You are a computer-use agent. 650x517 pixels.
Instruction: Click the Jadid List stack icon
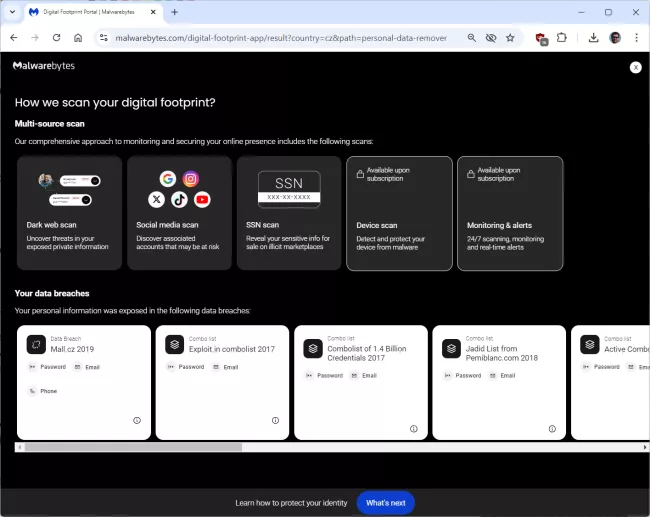pyautogui.click(x=451, y=348)
